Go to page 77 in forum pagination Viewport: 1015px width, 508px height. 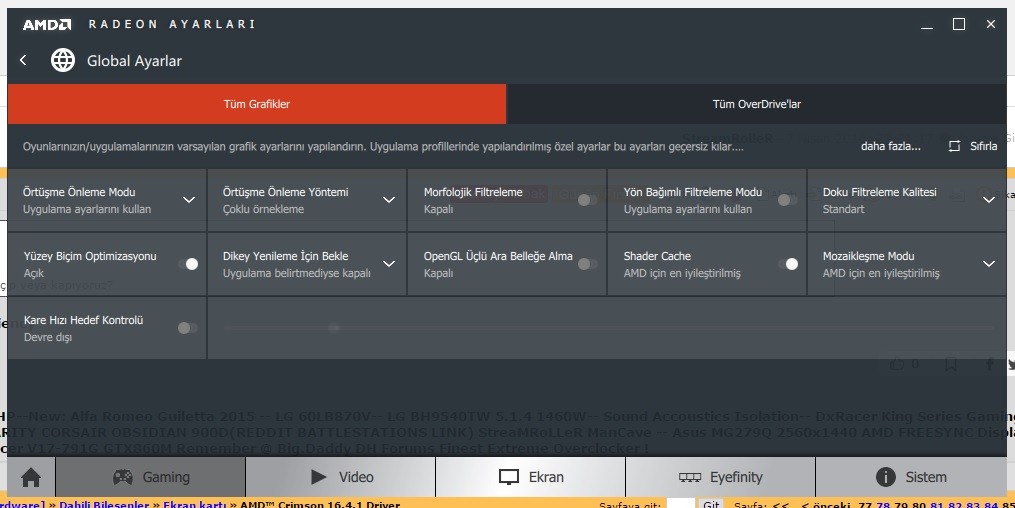click(865, 504)
